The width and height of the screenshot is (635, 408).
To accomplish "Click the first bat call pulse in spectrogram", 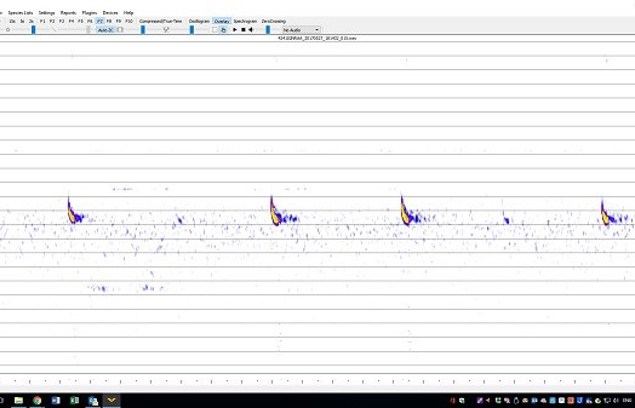I will 72,212.
